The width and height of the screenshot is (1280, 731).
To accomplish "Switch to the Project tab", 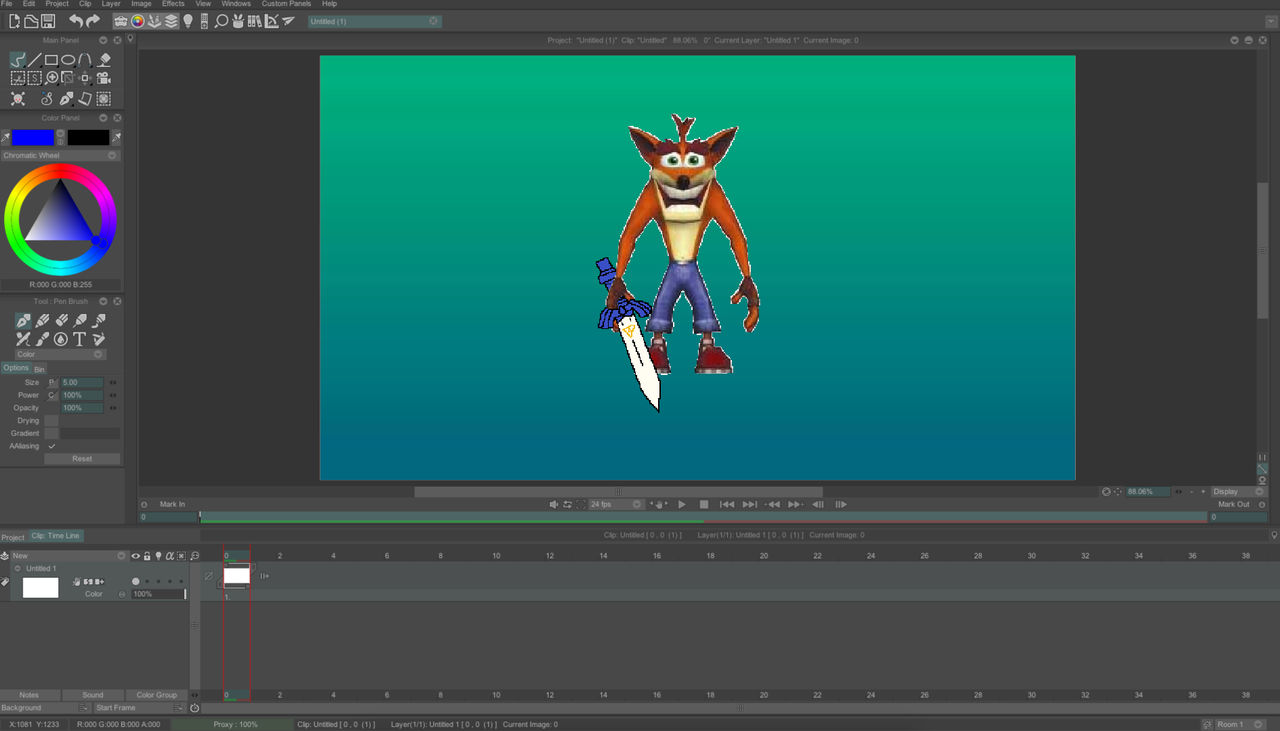I will [x=13, y=537].
